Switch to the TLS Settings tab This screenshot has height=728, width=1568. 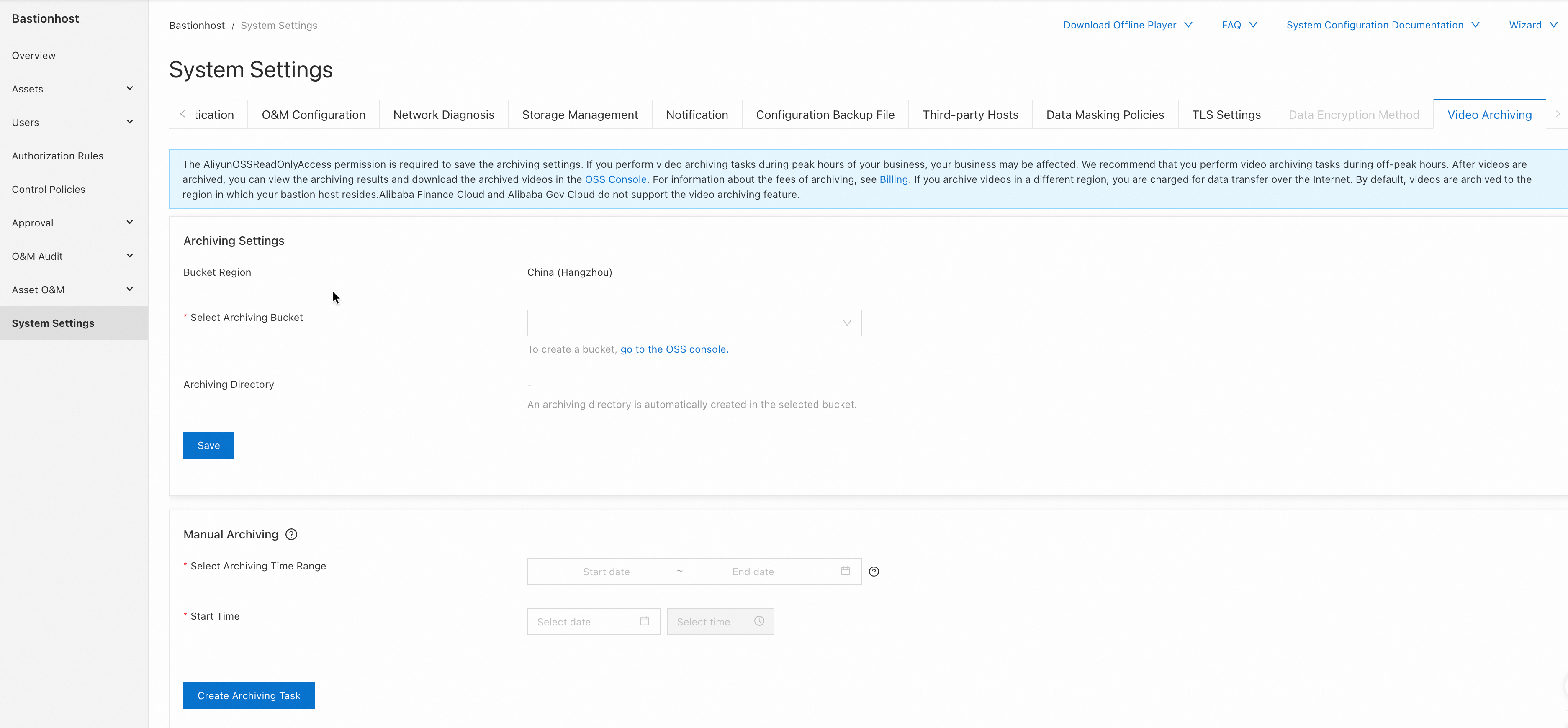point(1226,115)
